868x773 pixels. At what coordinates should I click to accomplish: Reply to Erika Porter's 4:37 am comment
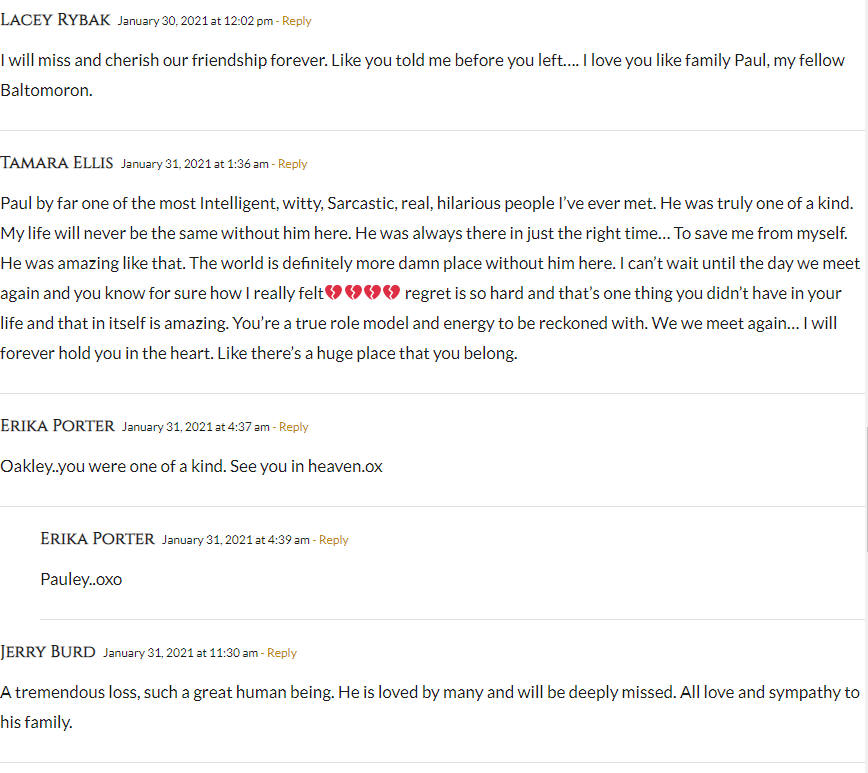pos(293,427)
